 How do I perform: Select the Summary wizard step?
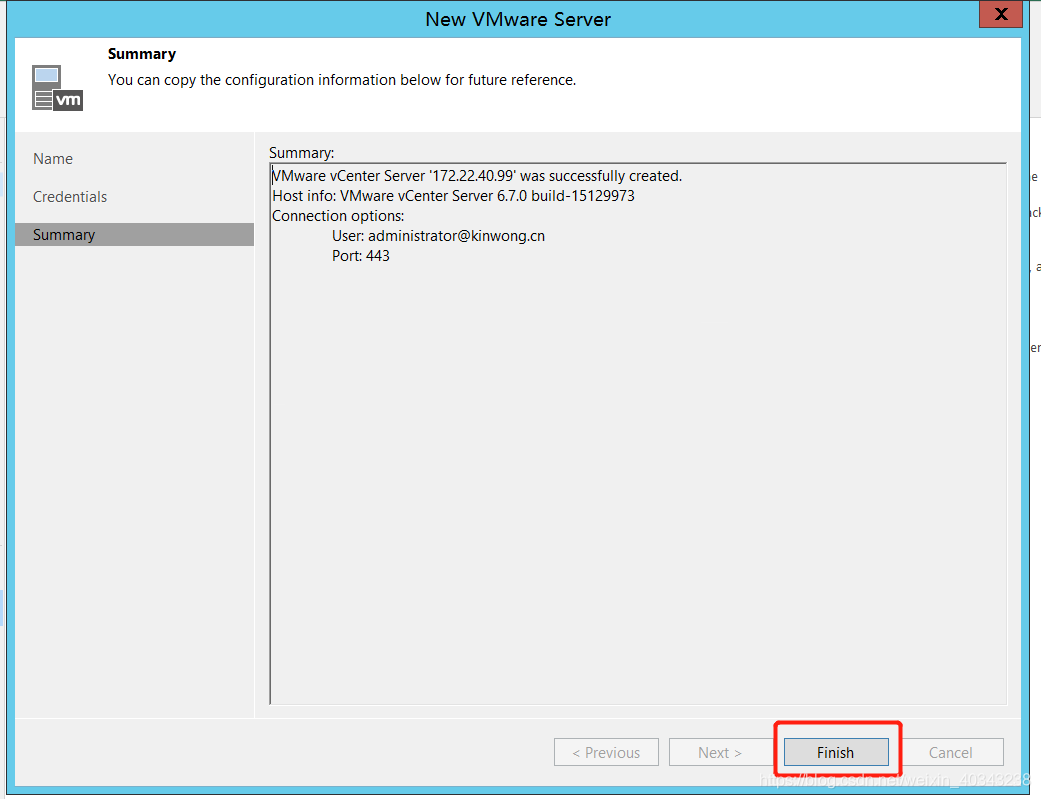(134, 234)
